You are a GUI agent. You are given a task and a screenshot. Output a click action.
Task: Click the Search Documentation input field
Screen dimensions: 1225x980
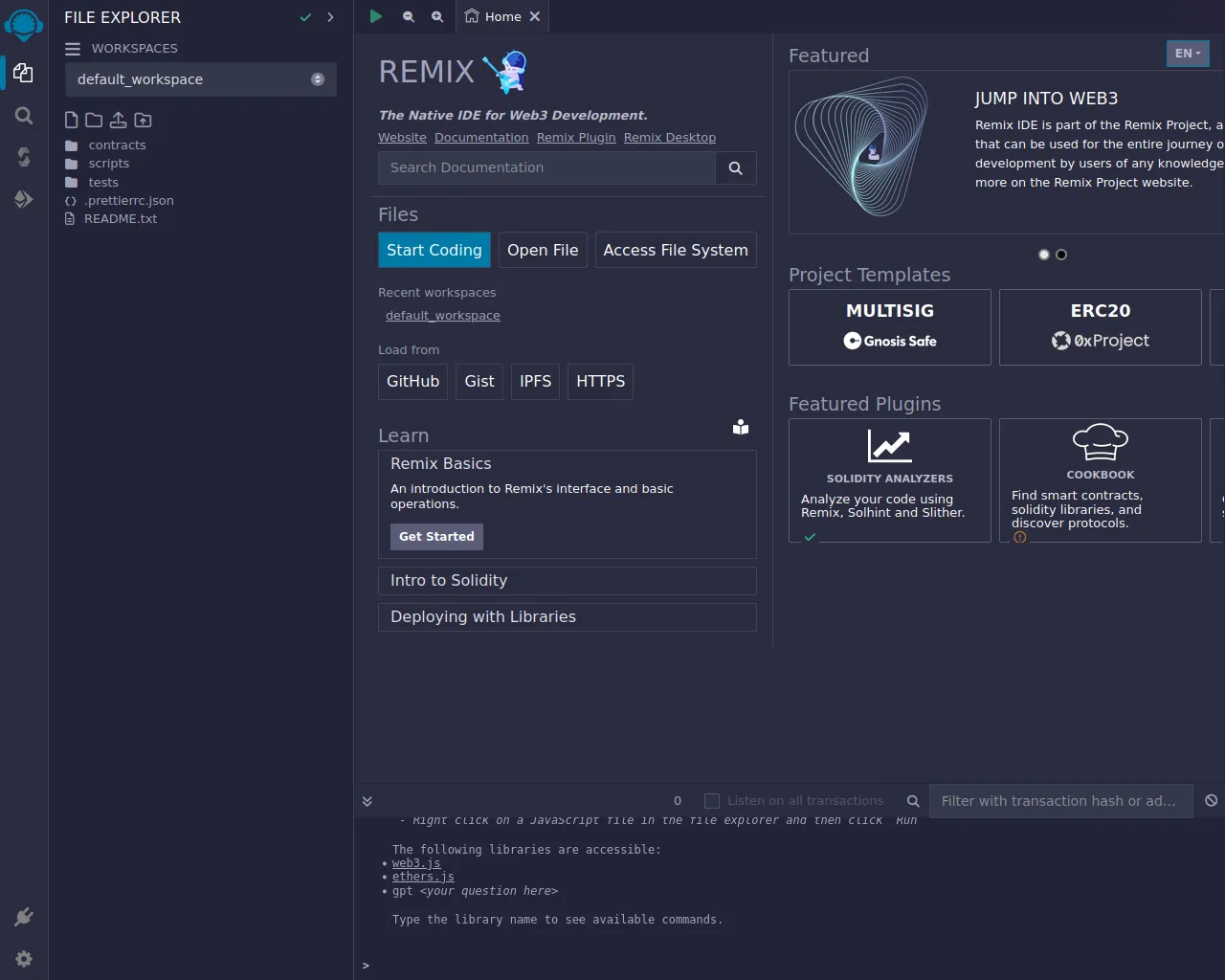pos(546,167)
